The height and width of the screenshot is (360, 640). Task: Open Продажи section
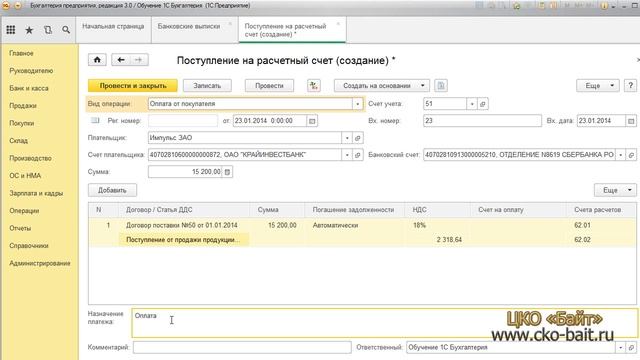pos(23,106)
